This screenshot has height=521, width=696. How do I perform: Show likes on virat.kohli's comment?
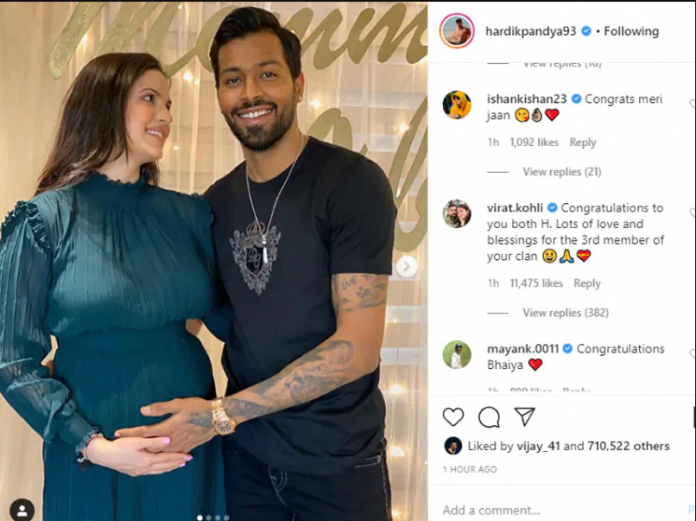pos(536,283)
